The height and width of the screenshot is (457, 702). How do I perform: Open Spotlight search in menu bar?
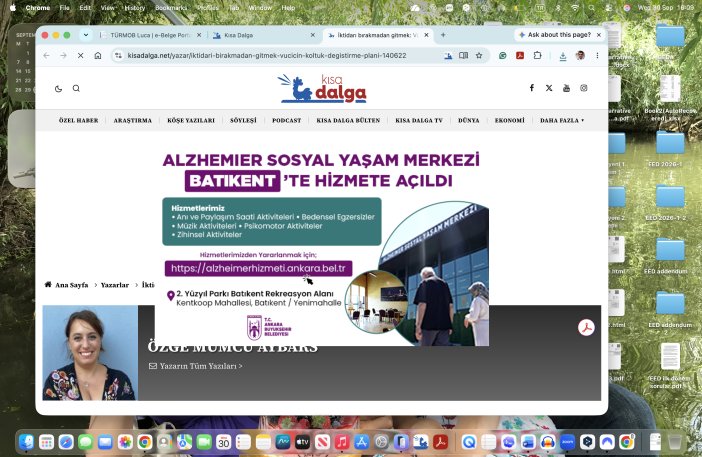592,8
